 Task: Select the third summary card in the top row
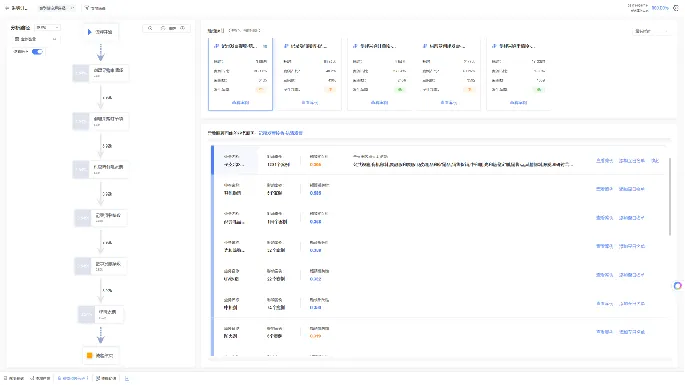(x=379, y=74)
